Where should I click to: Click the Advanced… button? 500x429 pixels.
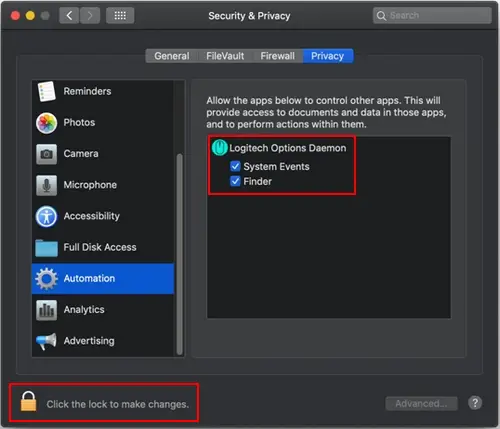[x=421, y=404]
